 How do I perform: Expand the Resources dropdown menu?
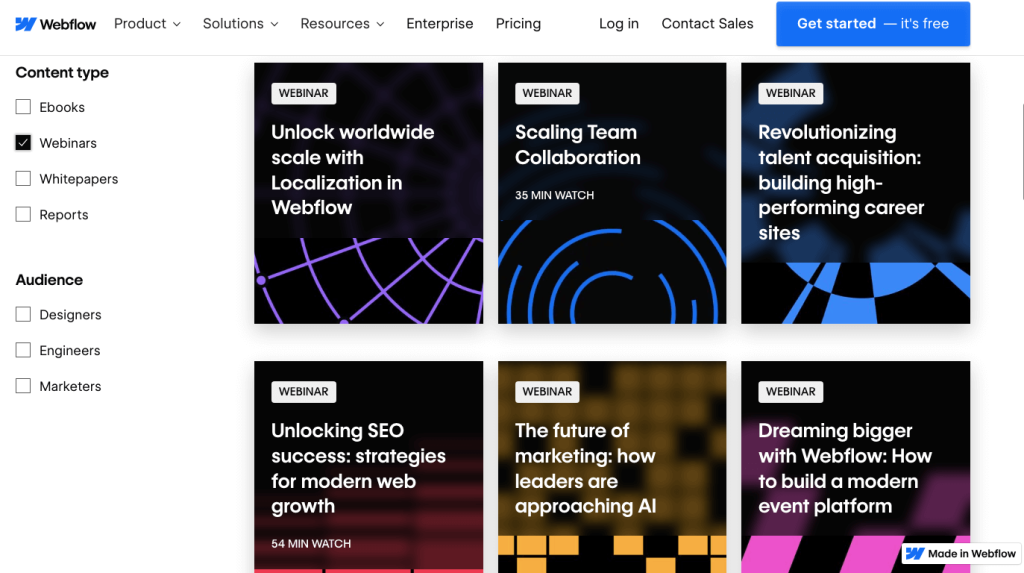coord(342,24)
